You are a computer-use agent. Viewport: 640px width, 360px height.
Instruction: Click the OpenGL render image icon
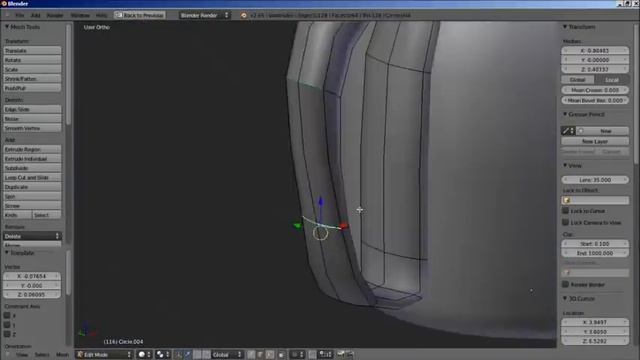pos(341,354)
